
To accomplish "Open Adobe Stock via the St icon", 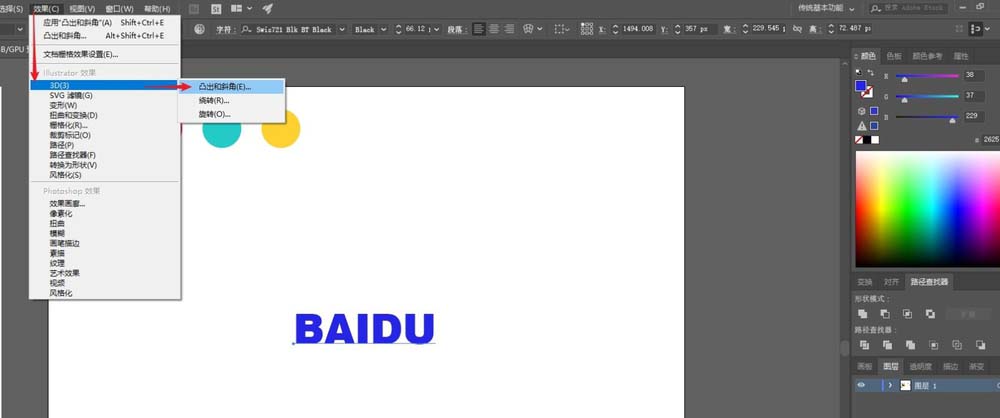I will point(216,9).
